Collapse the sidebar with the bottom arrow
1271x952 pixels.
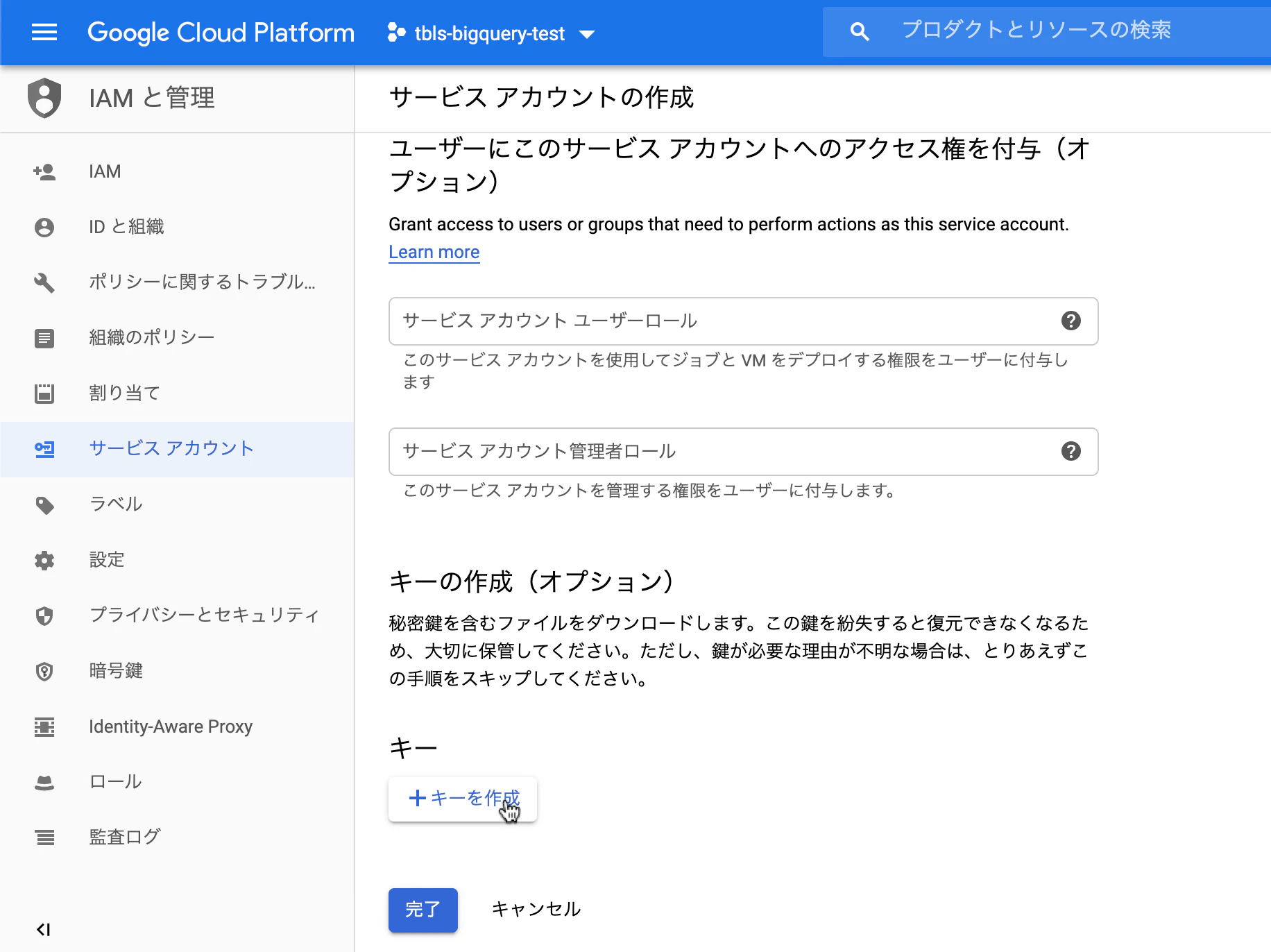[x=44, y=930]
